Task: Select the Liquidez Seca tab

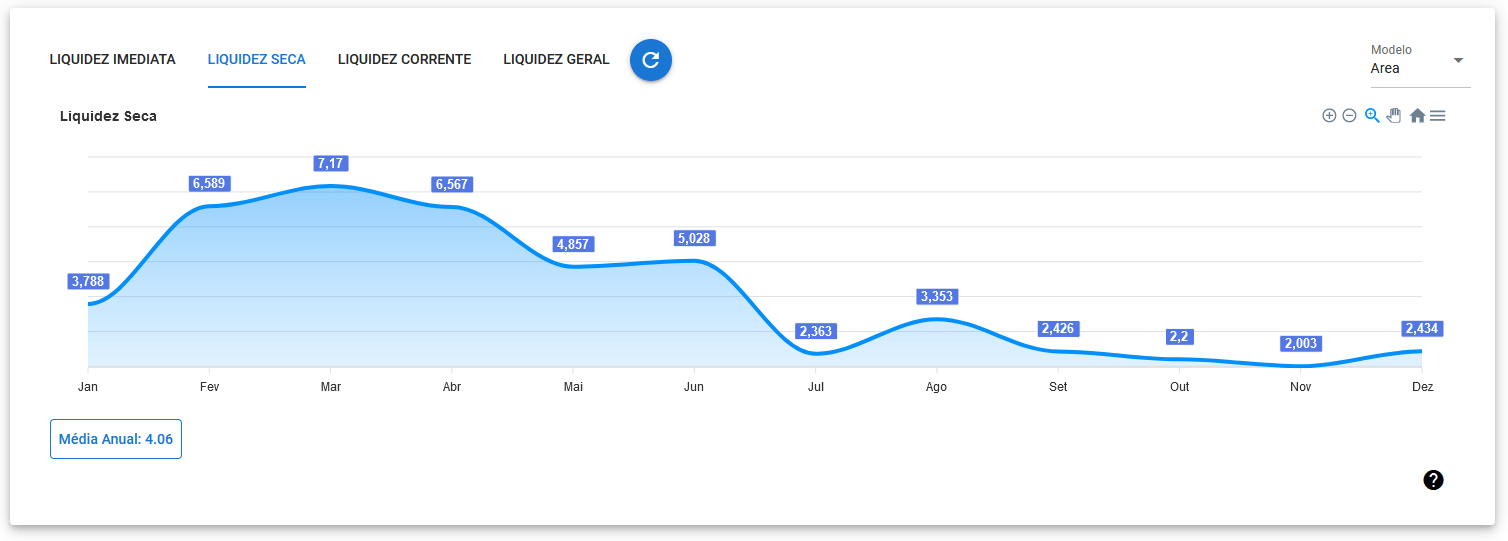Action: point(257,60)
